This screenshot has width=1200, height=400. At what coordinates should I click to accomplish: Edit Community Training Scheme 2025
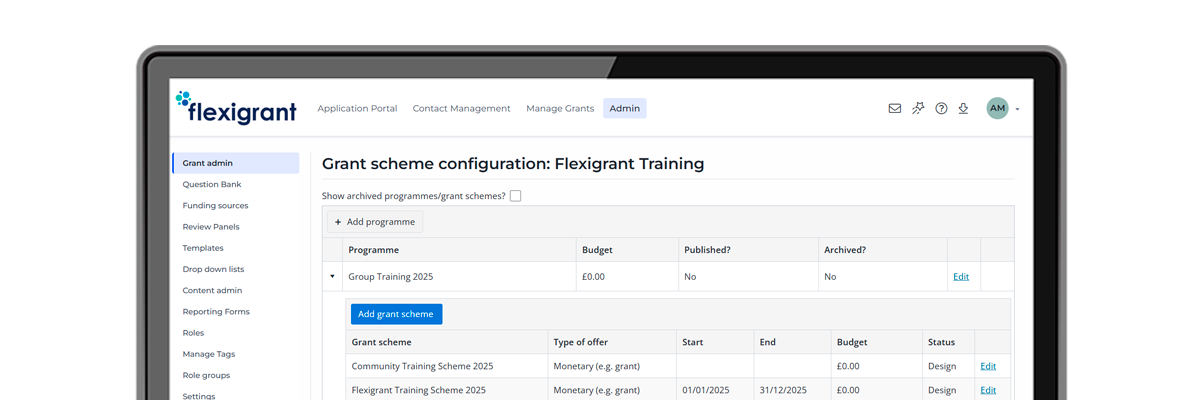point(988,366)
